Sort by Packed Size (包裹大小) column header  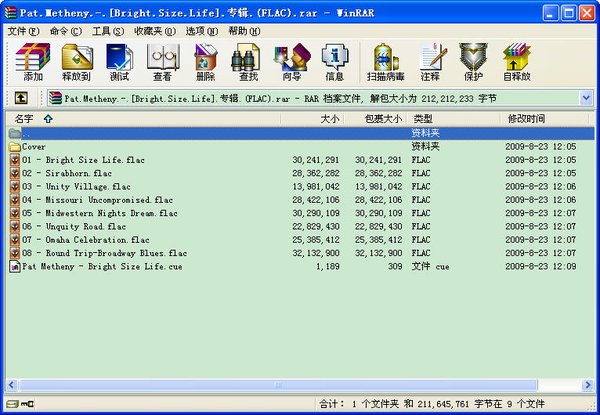pos(375,119)
